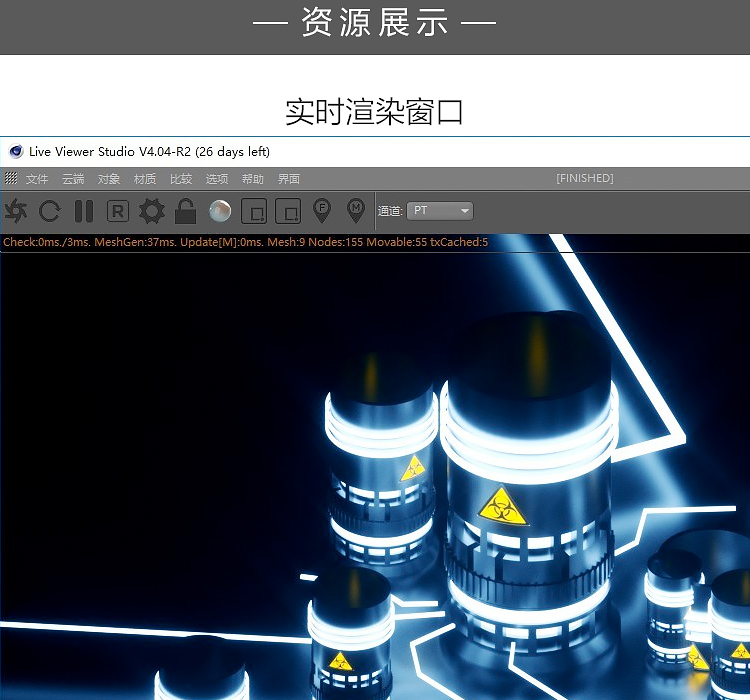This screenshot has width=750, height=700.
Task: Click the [FINISHED] status text
Action: pos(585,178)
